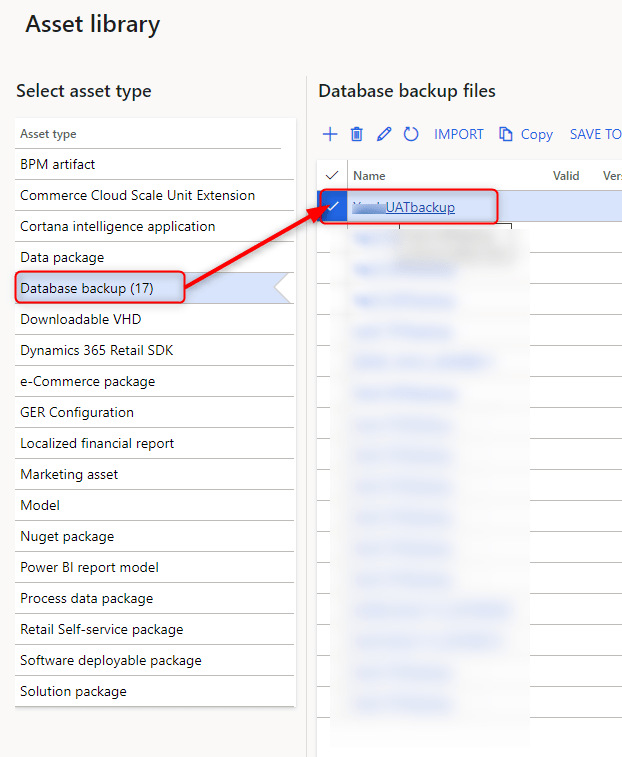The height and width of the screenshot is (757, 622).
Task: Uncheck the selected UATbackup row checkbox
Action: point(333,207)
